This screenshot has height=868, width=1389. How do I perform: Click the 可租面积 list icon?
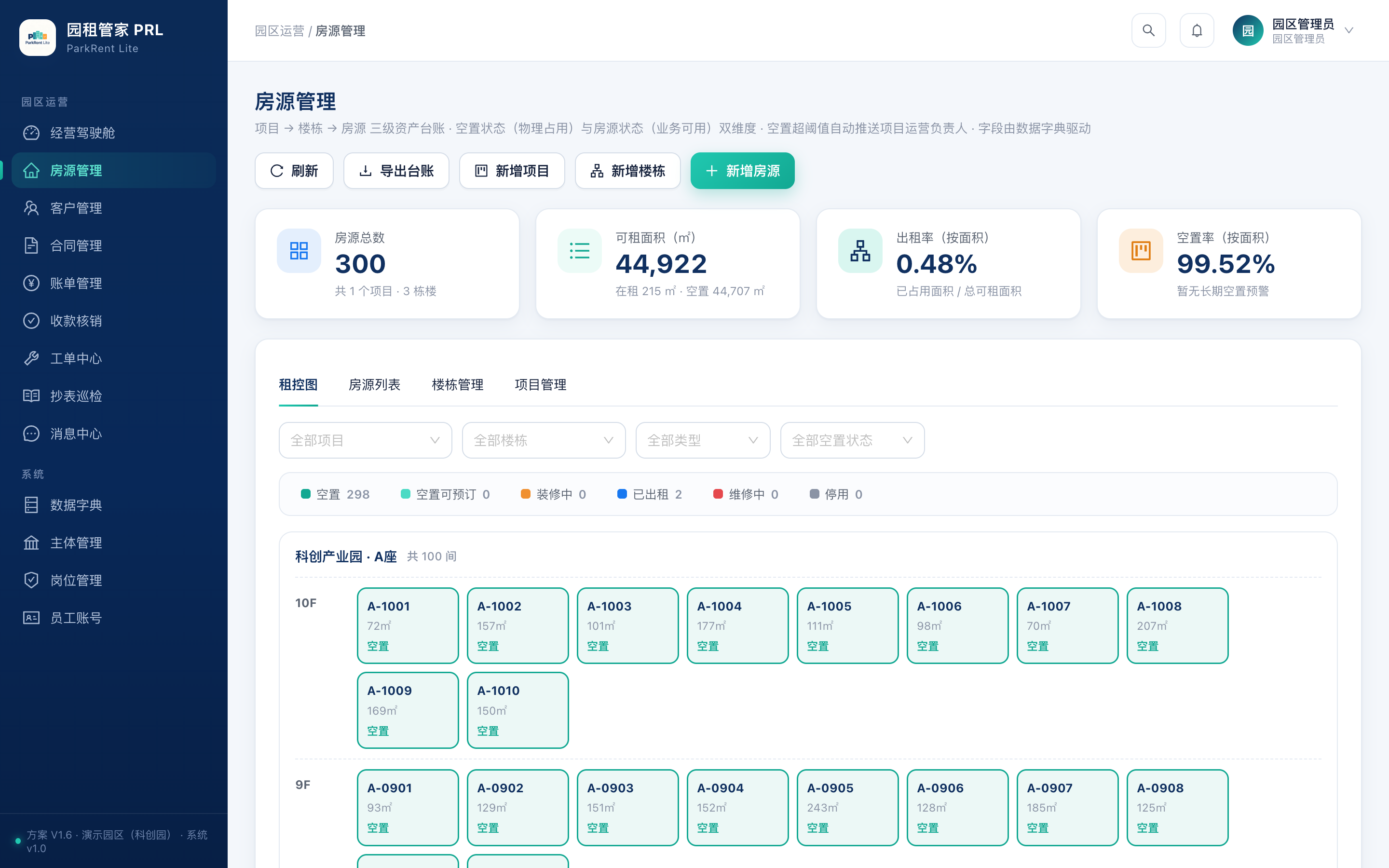[580, 251]
